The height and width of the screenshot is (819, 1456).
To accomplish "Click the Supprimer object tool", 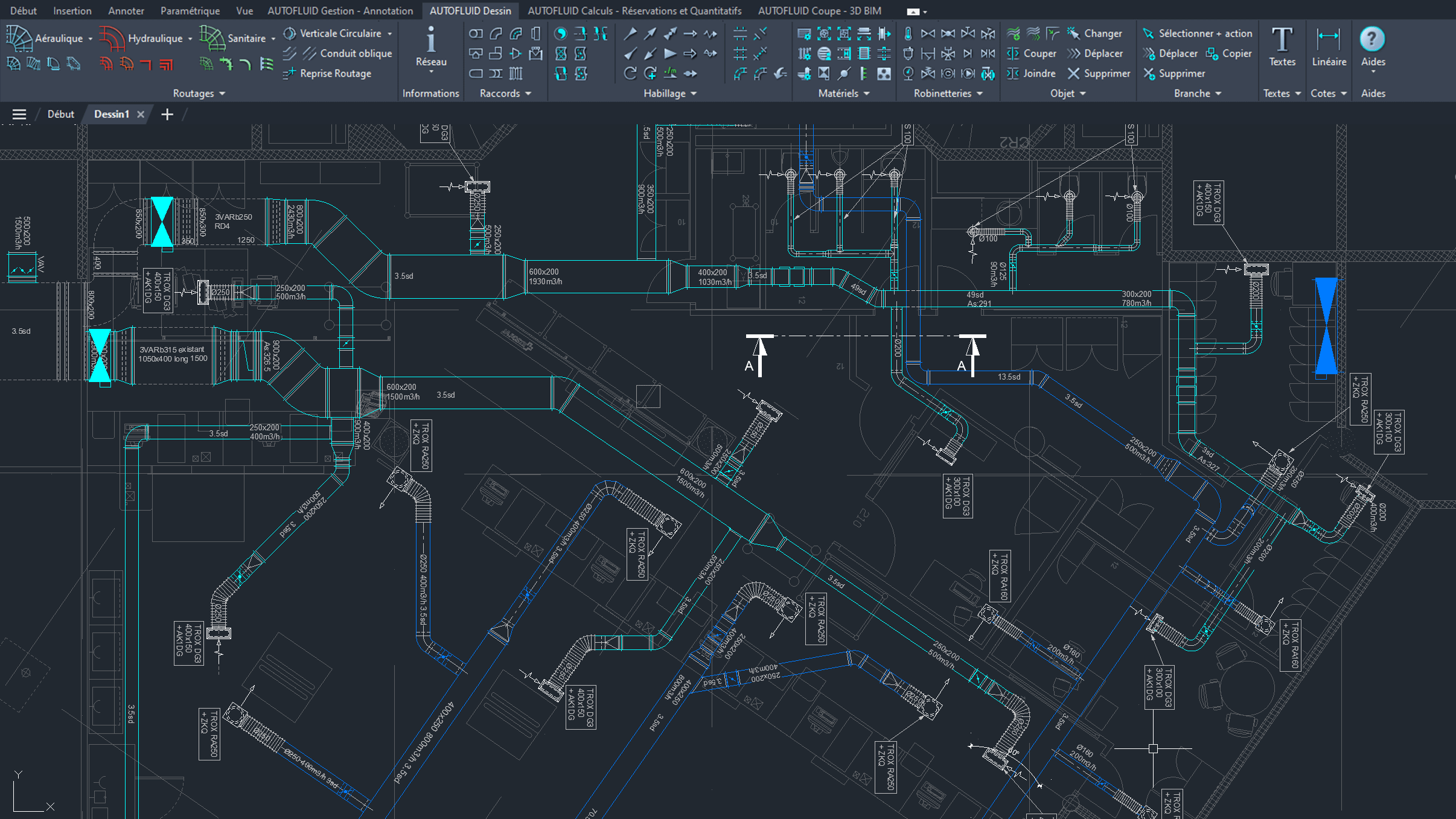I will point(1099,74).
